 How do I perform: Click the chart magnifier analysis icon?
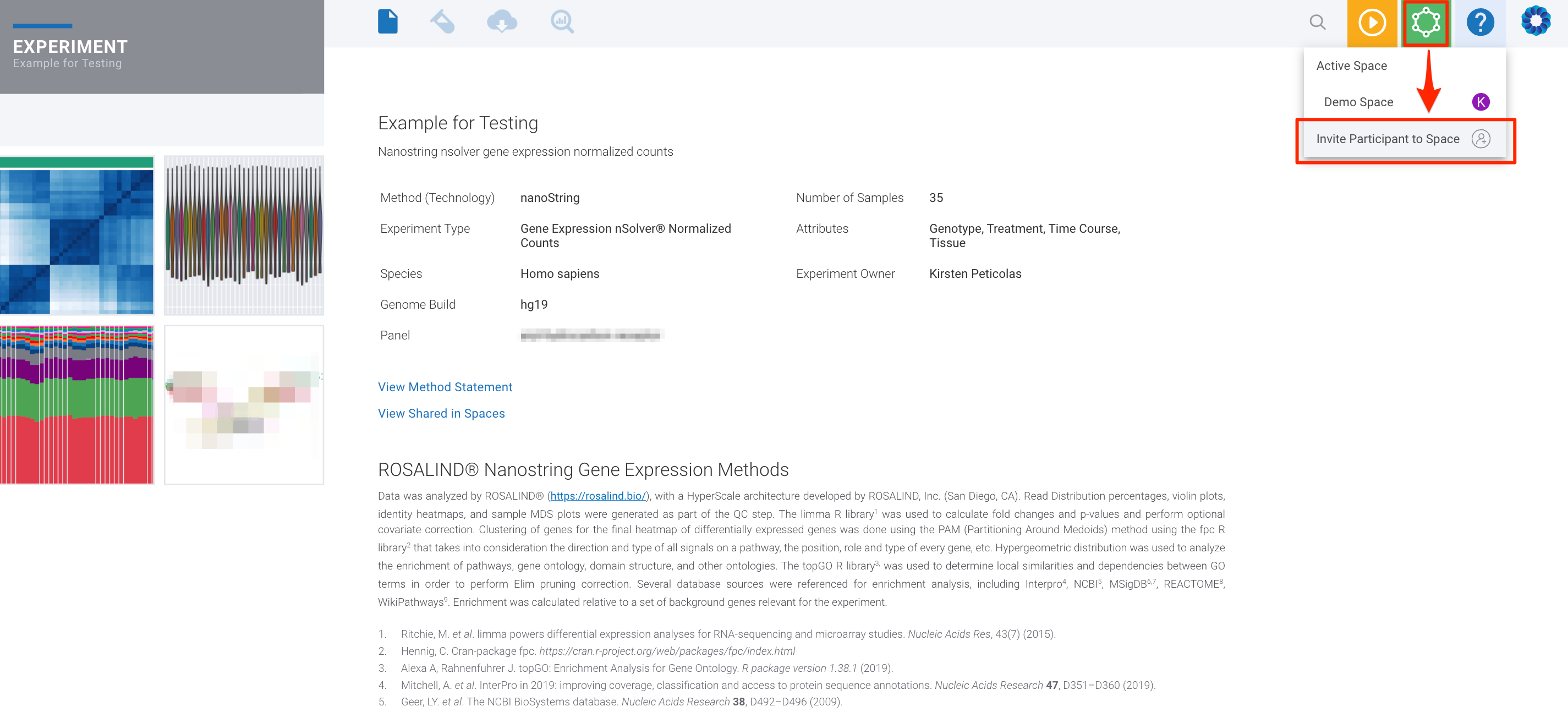point(562,22)
